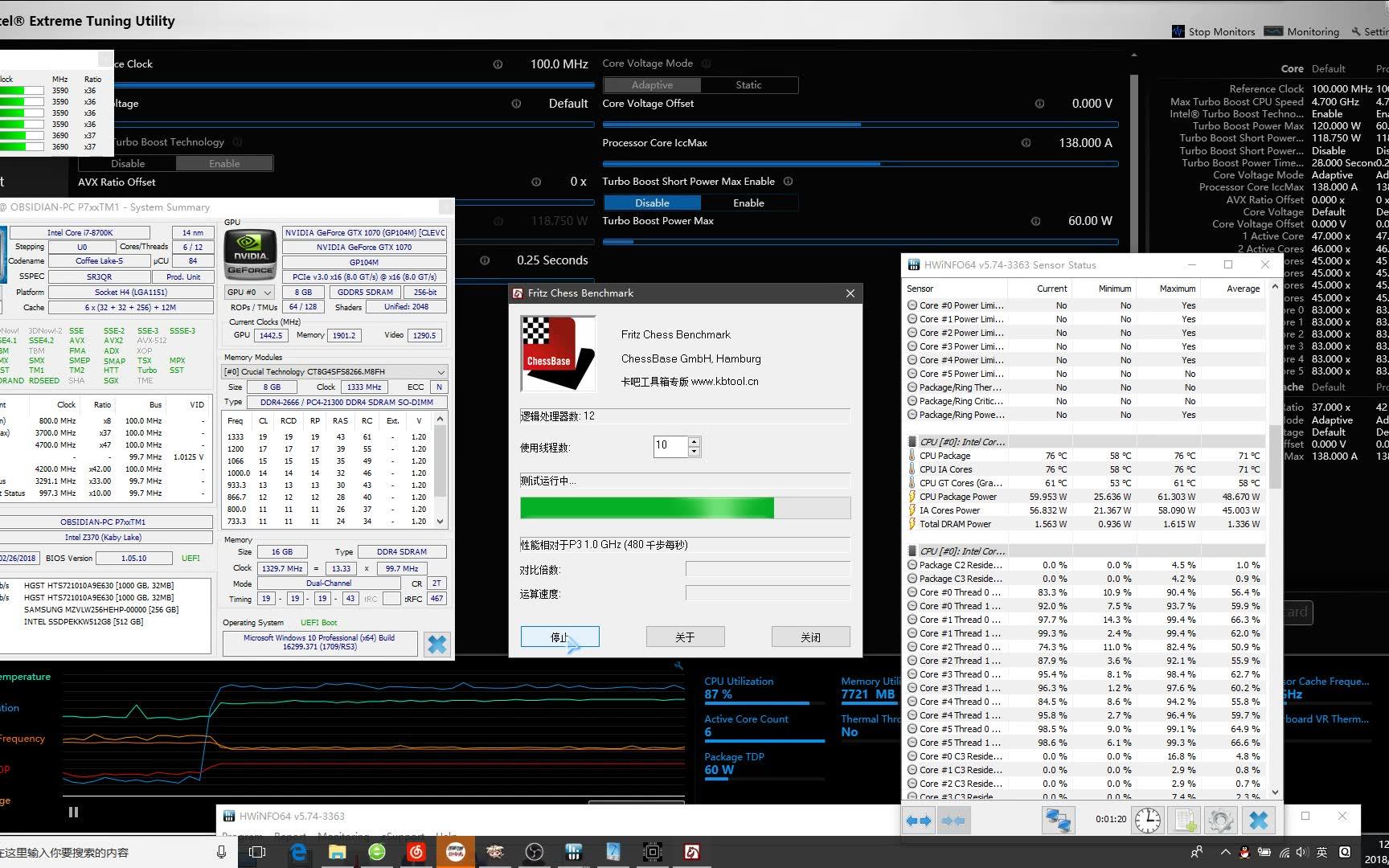
Task: Click the blue X icon in System Summary window
Action: pos(437,645)
